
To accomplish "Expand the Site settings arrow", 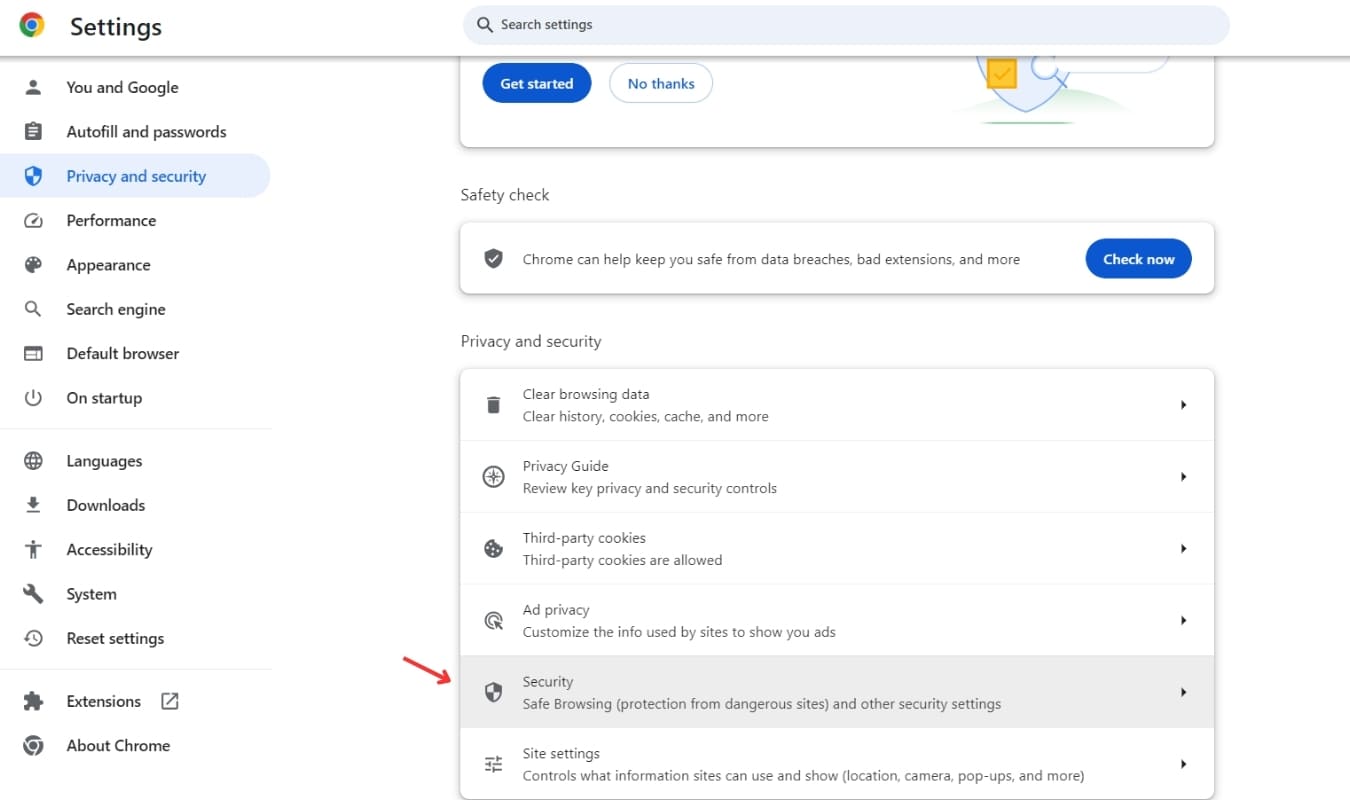I will coord(1183,764).
